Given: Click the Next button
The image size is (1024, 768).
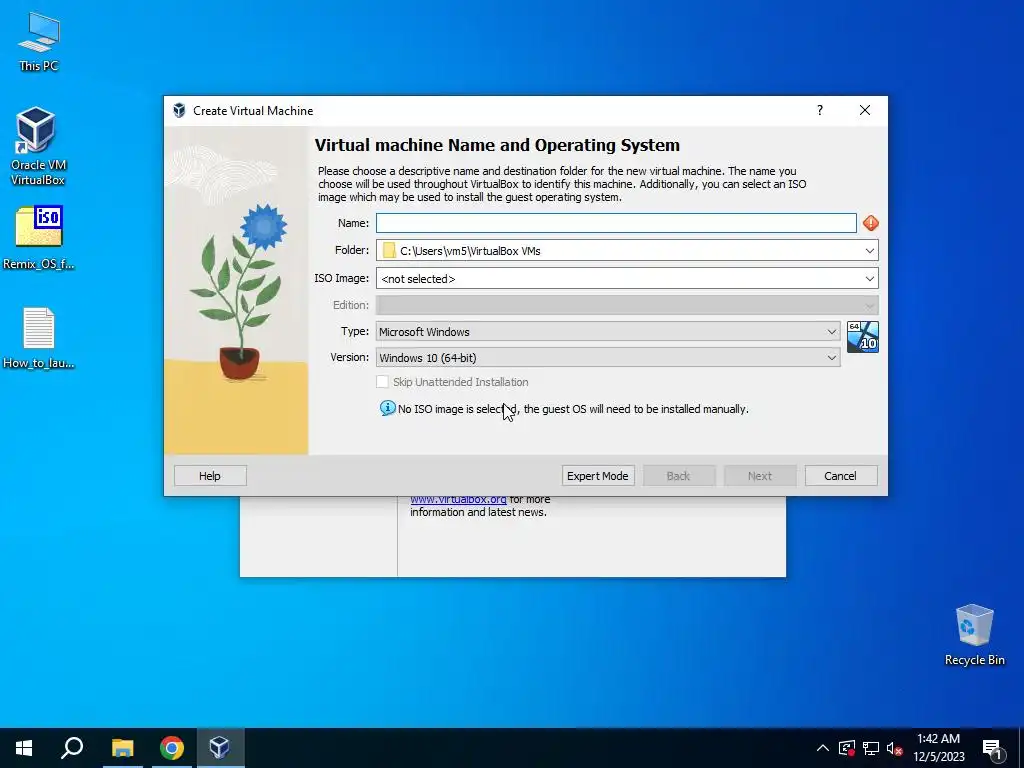Looking at the screenshot, I should [760, 476].
